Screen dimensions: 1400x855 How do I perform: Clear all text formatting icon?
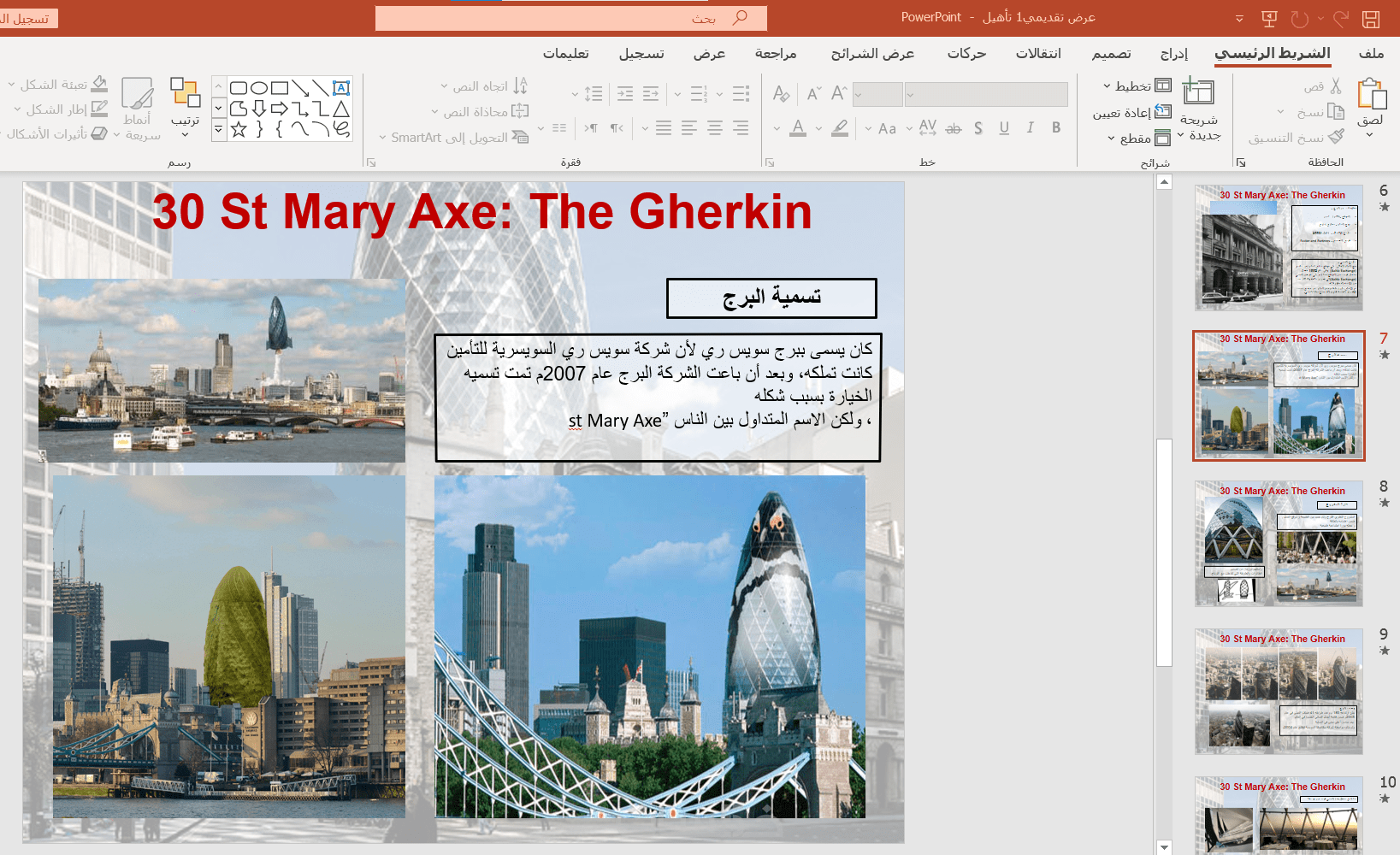point(781,93)
